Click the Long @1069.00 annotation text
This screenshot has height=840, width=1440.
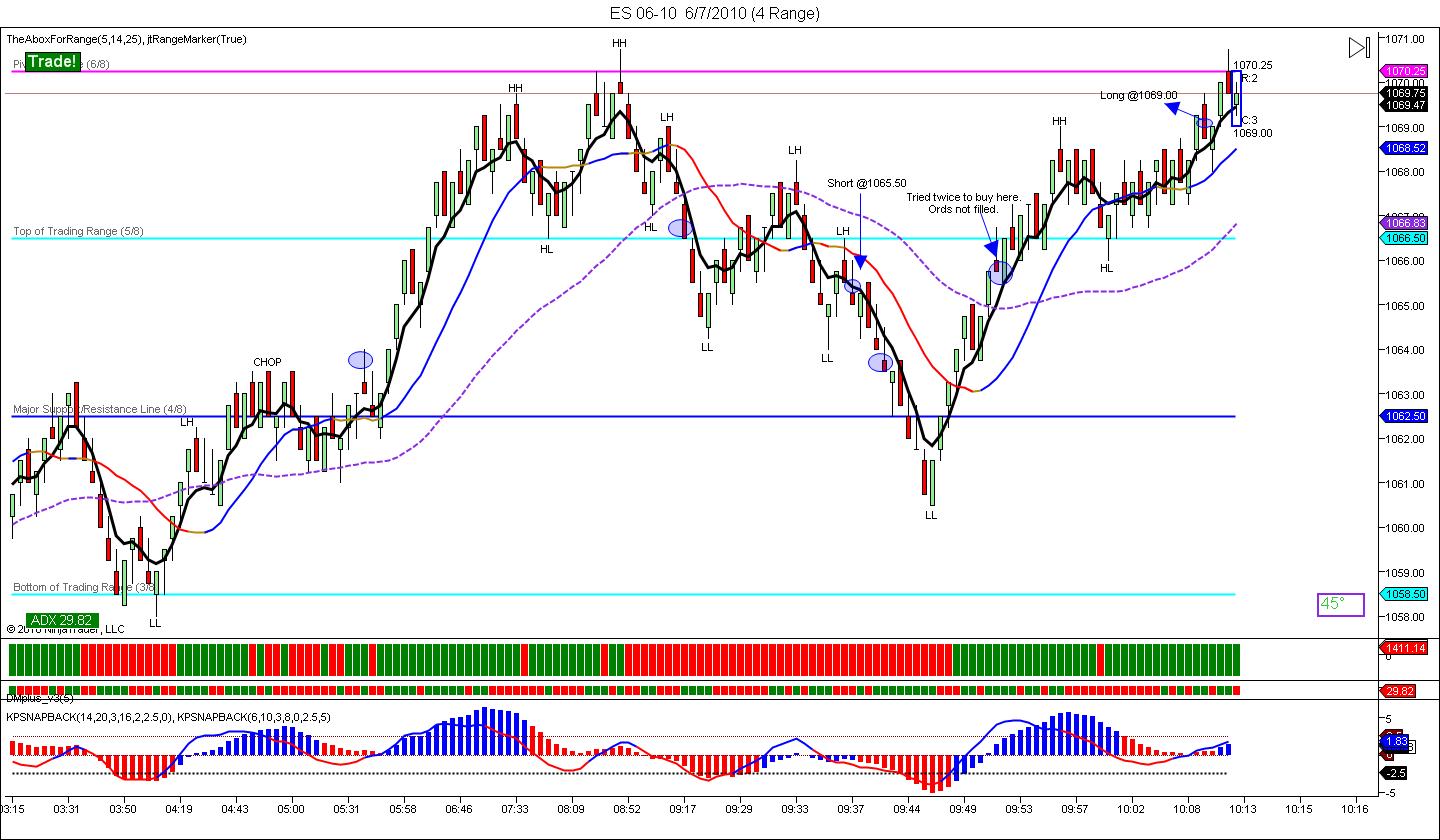point(1139,96)
